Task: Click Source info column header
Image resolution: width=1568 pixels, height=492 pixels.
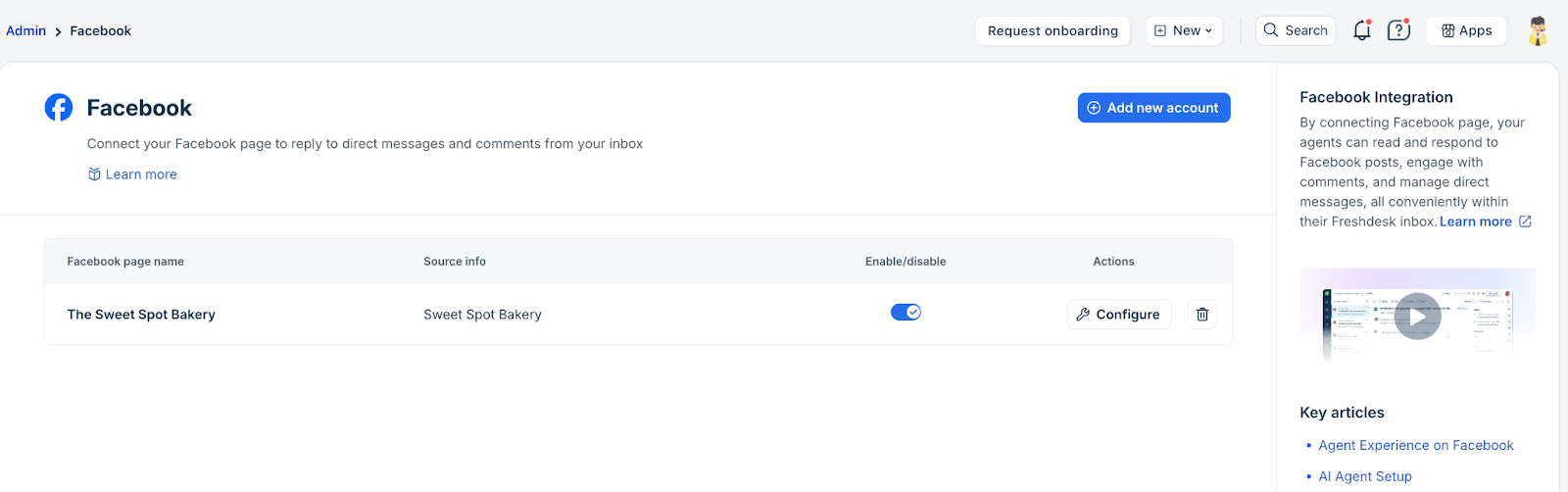Action: (455, 262)
